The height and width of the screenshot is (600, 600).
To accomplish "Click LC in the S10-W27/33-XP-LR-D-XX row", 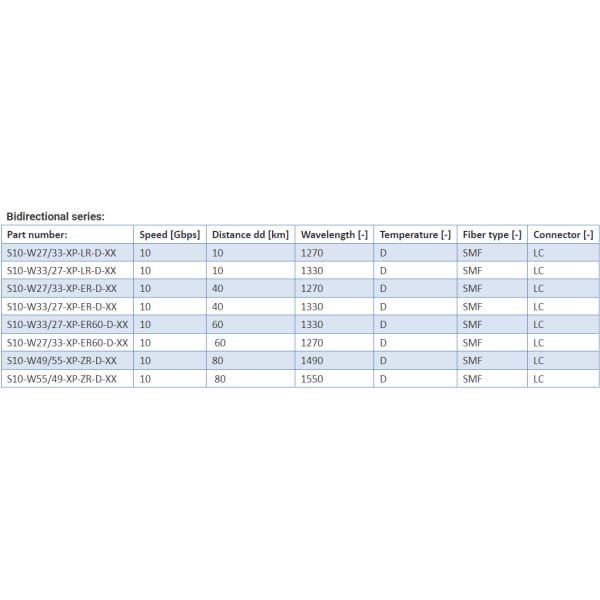I will pos(538,253).
